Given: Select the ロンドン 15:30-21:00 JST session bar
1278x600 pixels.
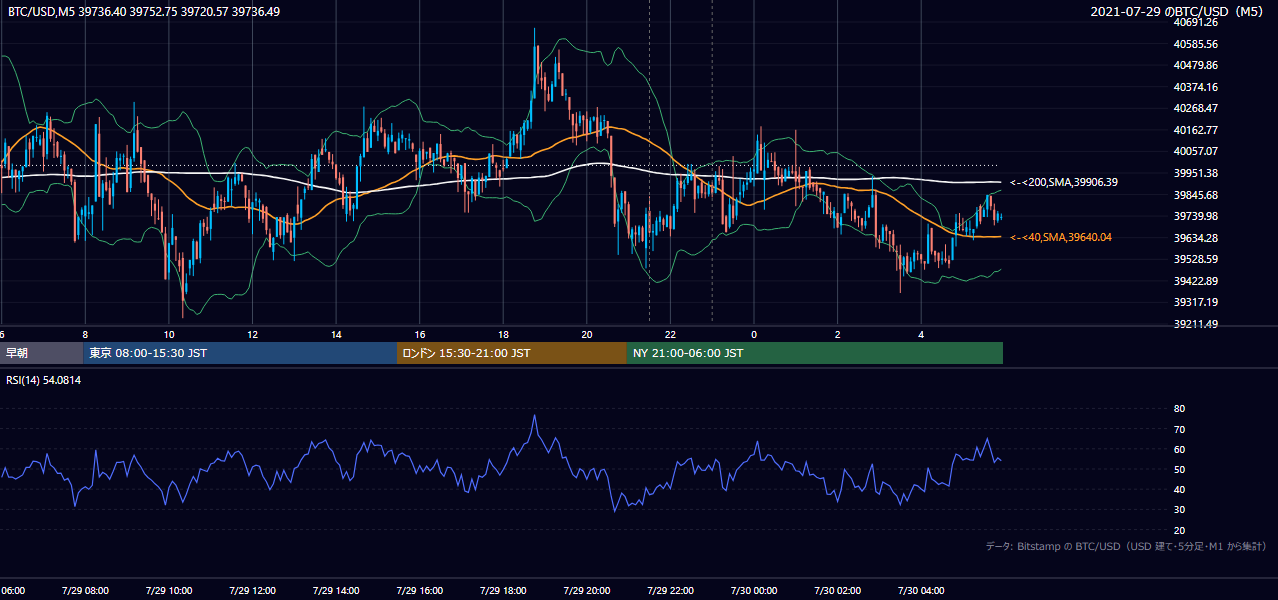Looking at the screenshot, I should pos(512,353).
